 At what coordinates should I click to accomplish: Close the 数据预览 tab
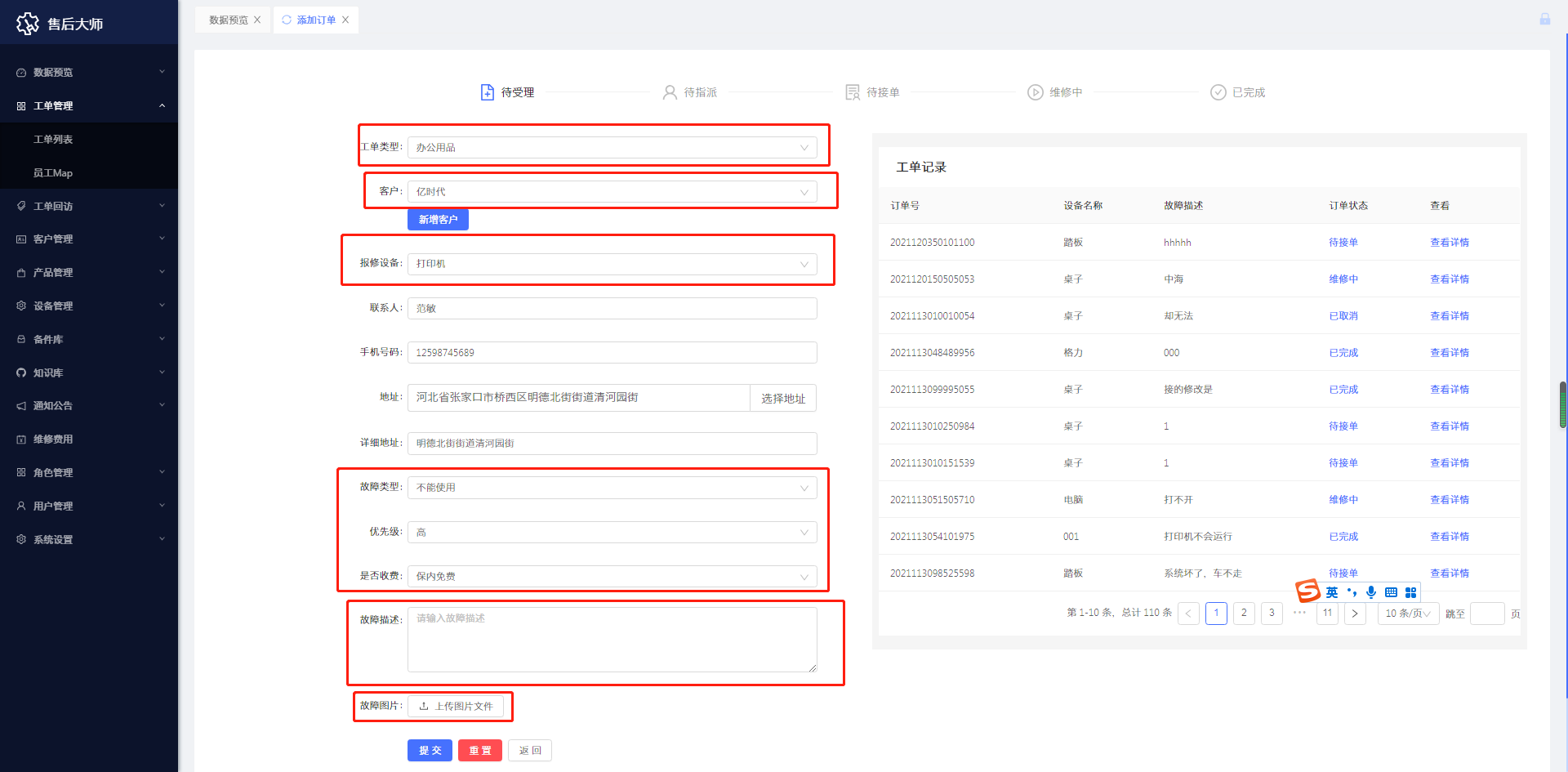257,20
